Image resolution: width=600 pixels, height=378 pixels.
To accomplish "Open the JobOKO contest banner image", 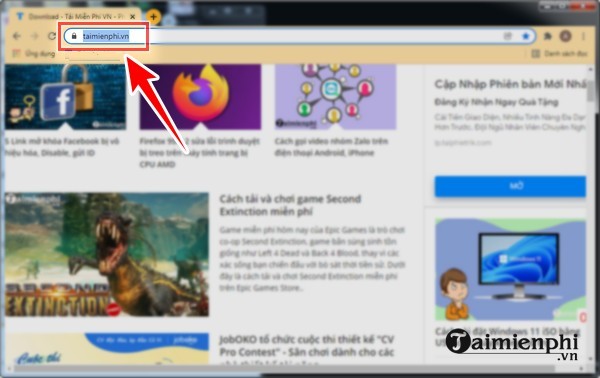I will [x=107, y=348].
